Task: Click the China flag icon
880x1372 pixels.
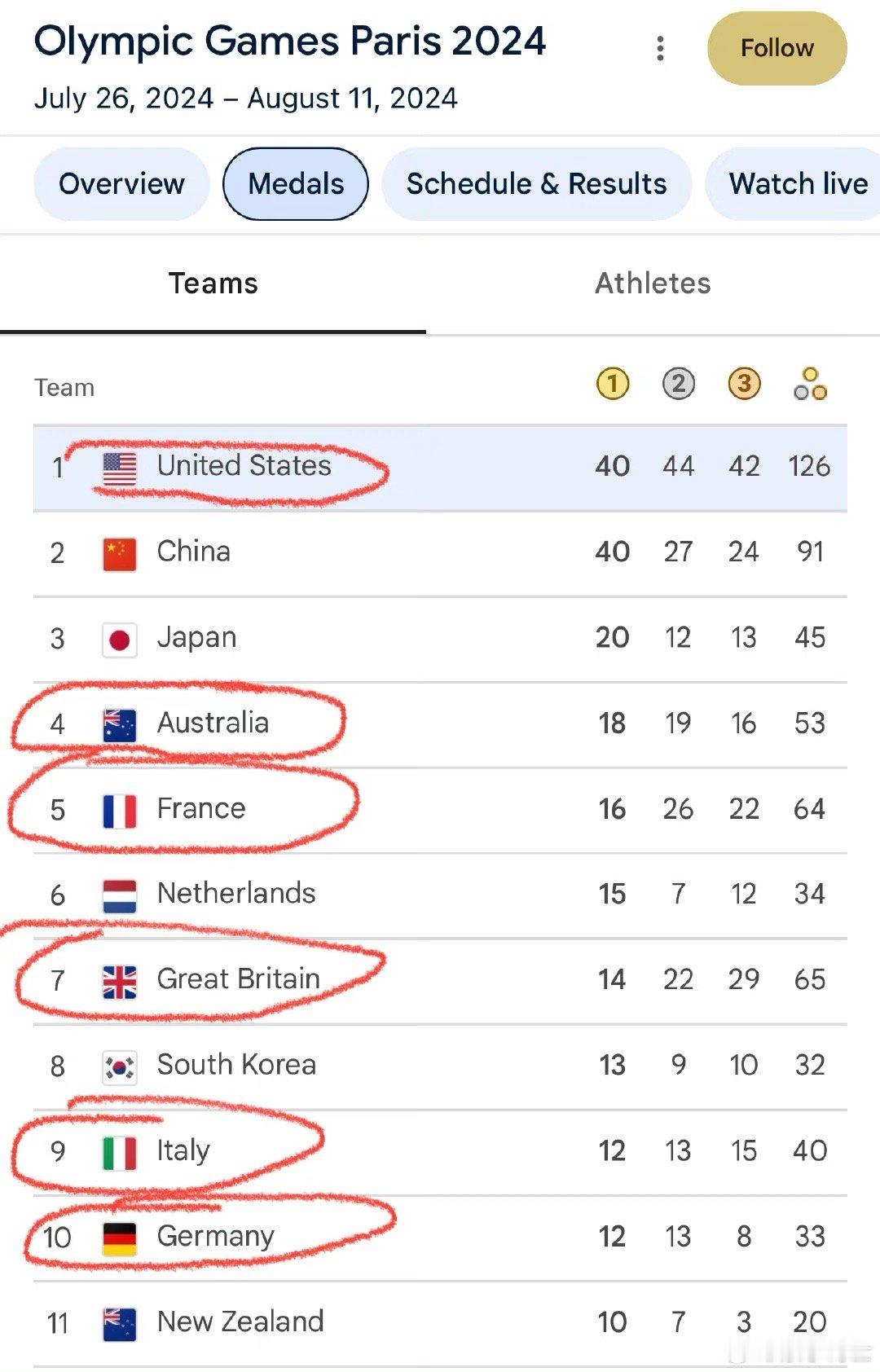Action: click(120, 555)
